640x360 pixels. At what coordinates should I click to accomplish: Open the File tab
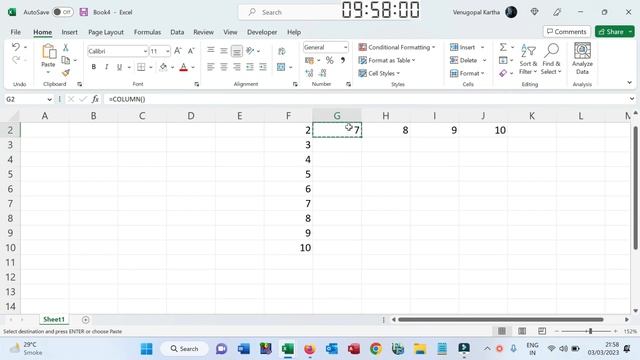point(16,32)
